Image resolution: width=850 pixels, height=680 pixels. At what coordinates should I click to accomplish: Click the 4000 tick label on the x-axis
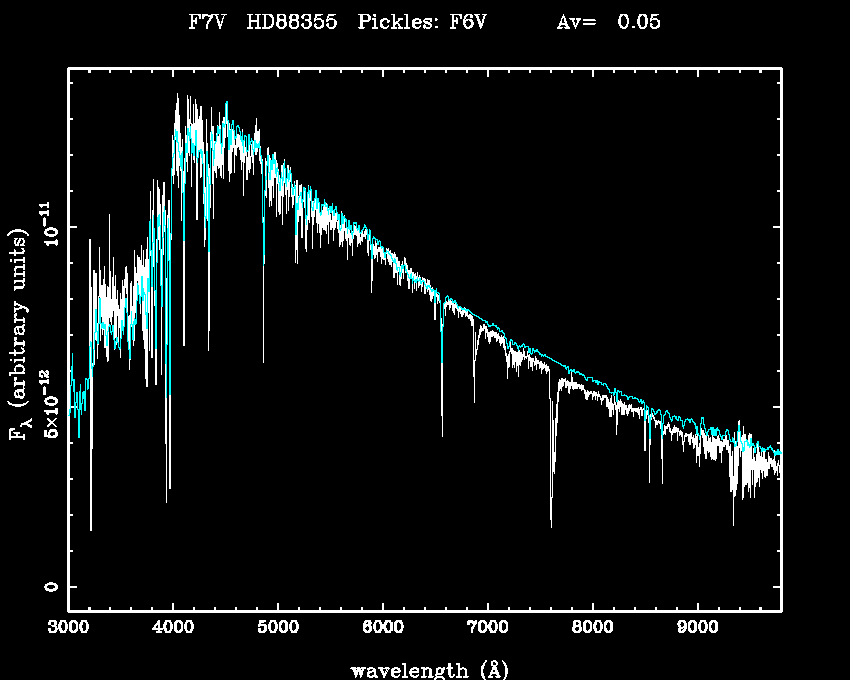[x=173, y=630]
